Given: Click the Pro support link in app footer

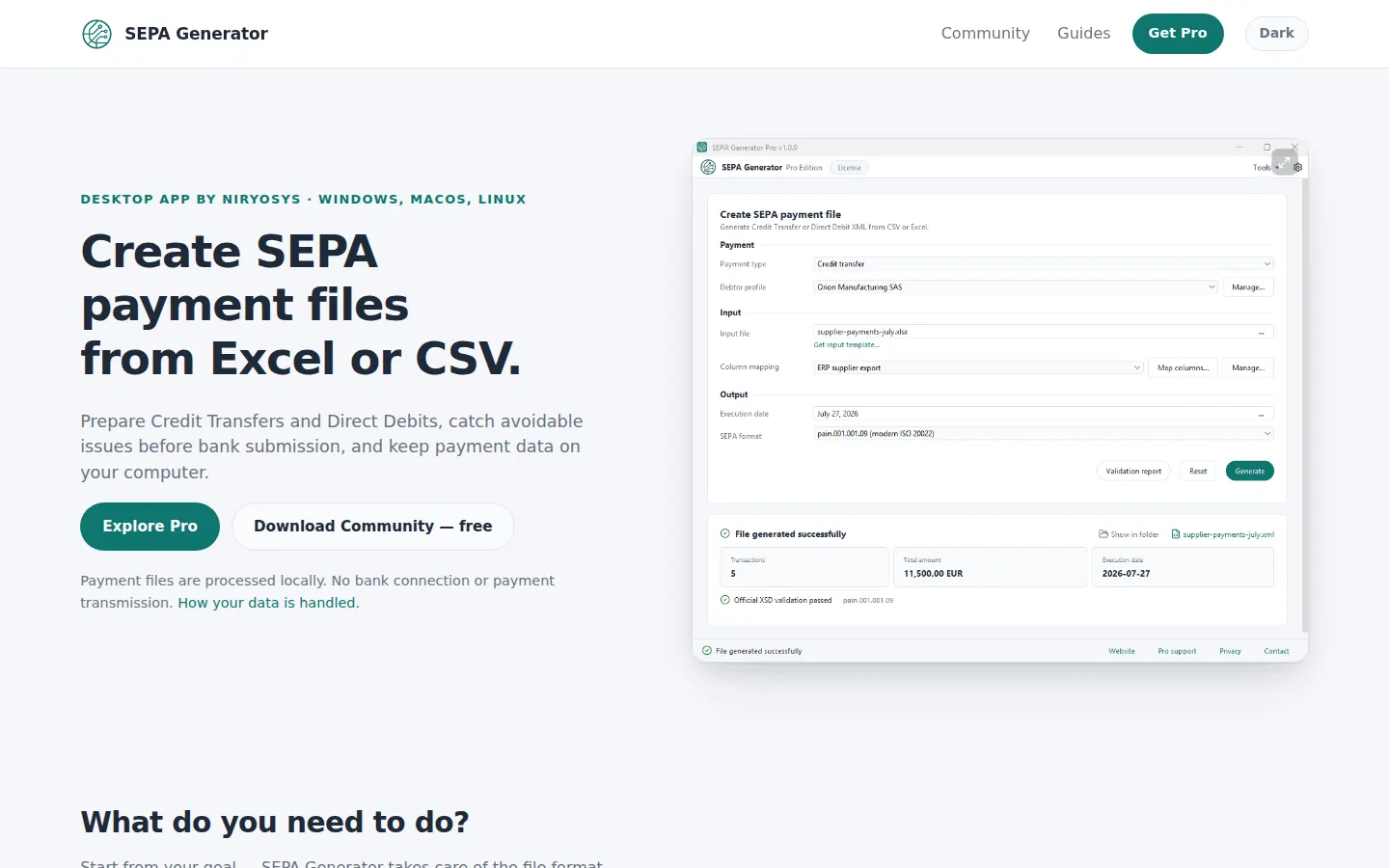Looking at the screenshot, I should (1177, 651).
